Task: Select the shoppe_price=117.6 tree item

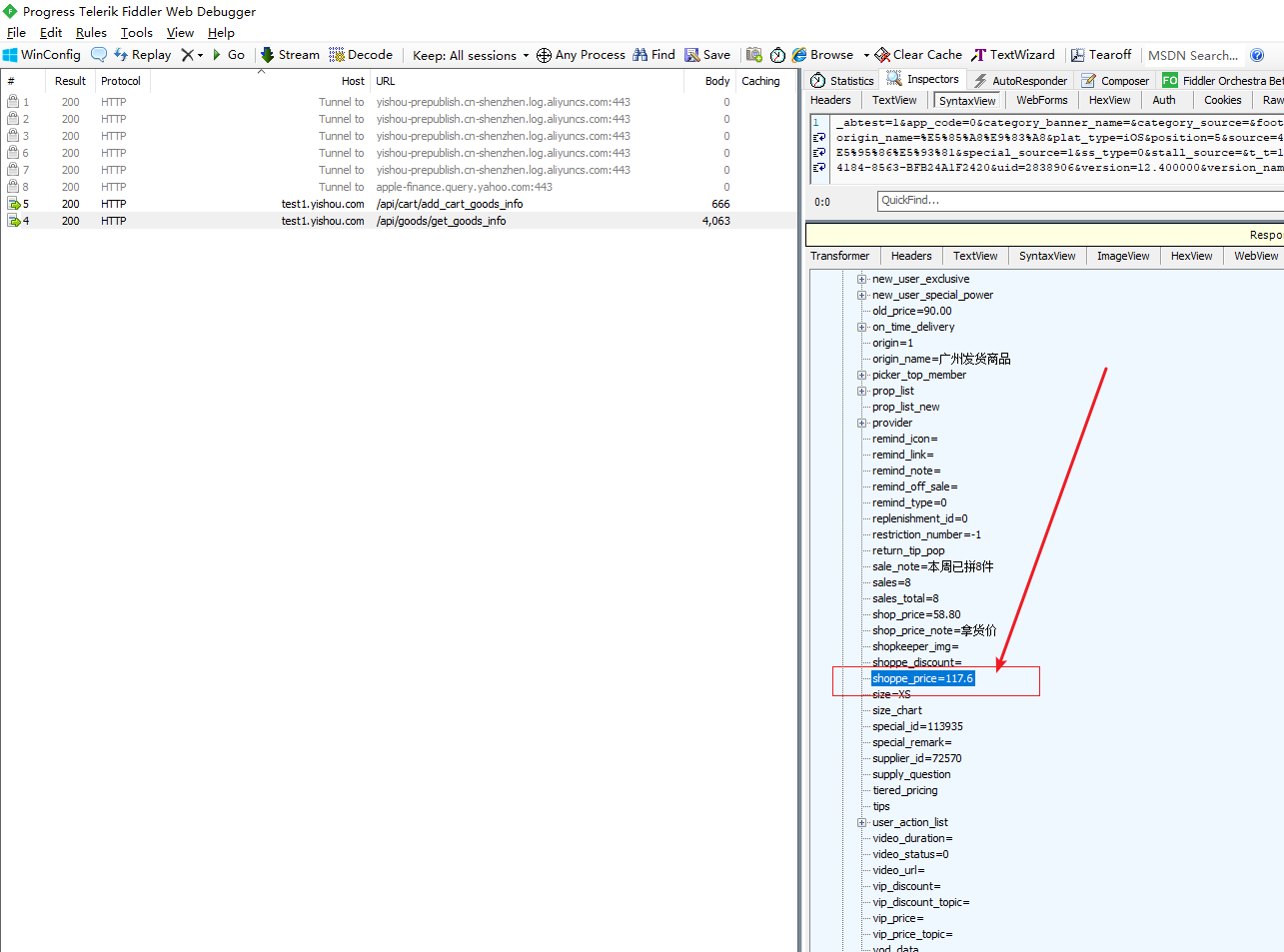Action: pos(922,678)
